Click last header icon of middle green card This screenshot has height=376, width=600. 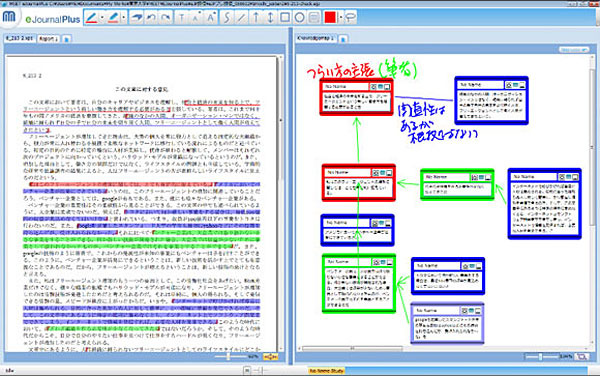pos(488,177)
